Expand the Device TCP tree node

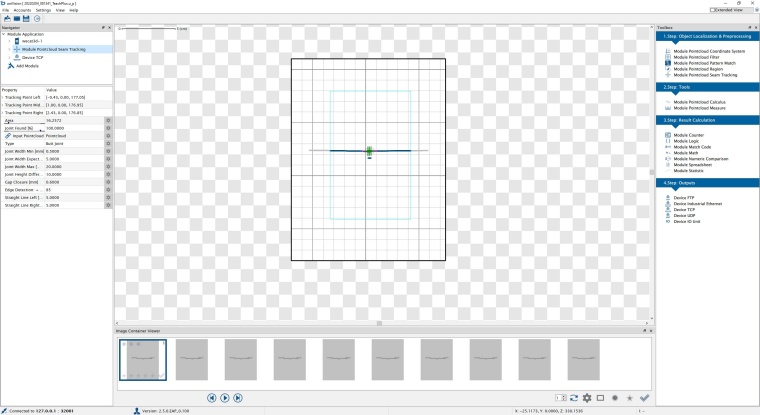point(9,57)
